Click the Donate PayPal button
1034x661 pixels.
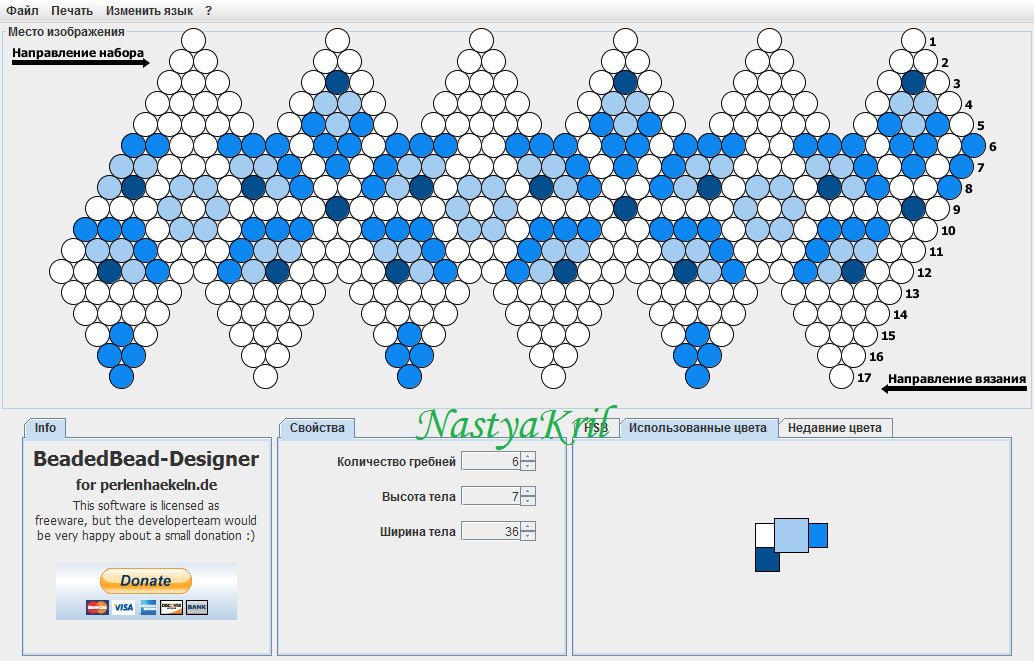146,581
